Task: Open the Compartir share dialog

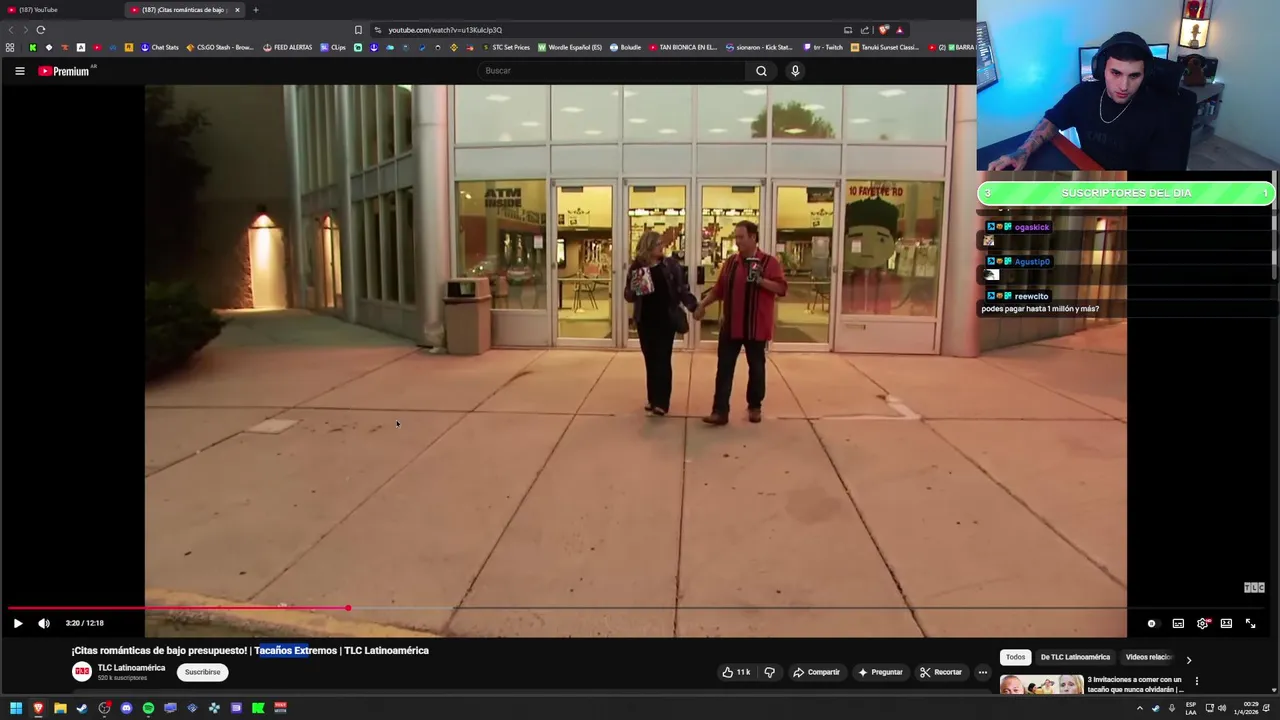Action: click(x=816, y=672)
